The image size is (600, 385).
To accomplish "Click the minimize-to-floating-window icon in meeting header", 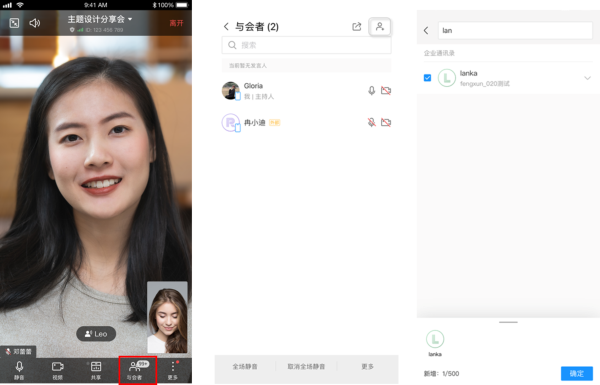I will (14, 23).
